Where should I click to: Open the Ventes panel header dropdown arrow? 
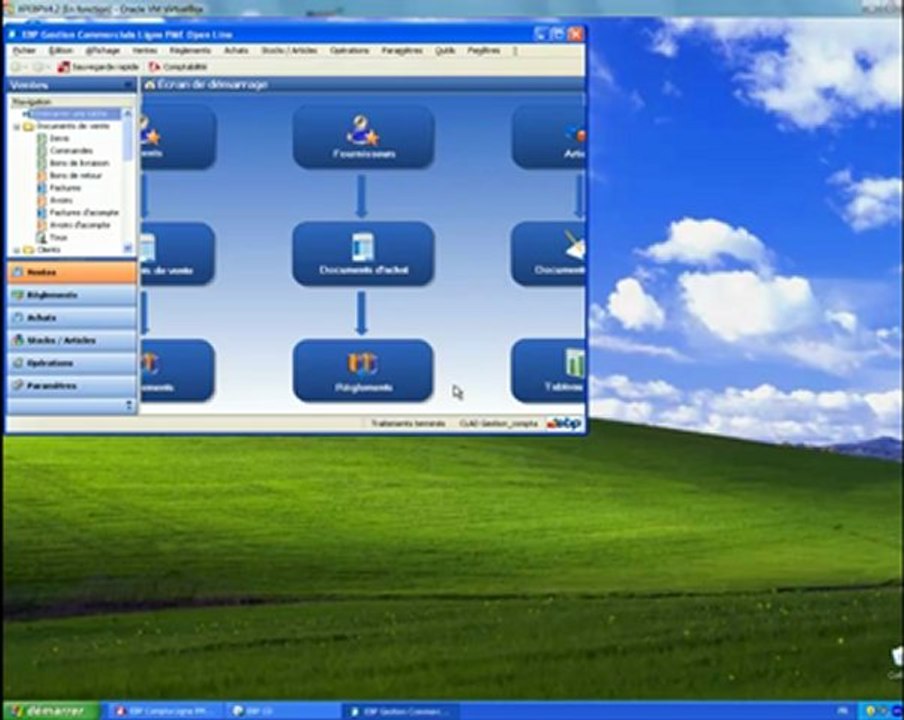(x=128, y=85)
